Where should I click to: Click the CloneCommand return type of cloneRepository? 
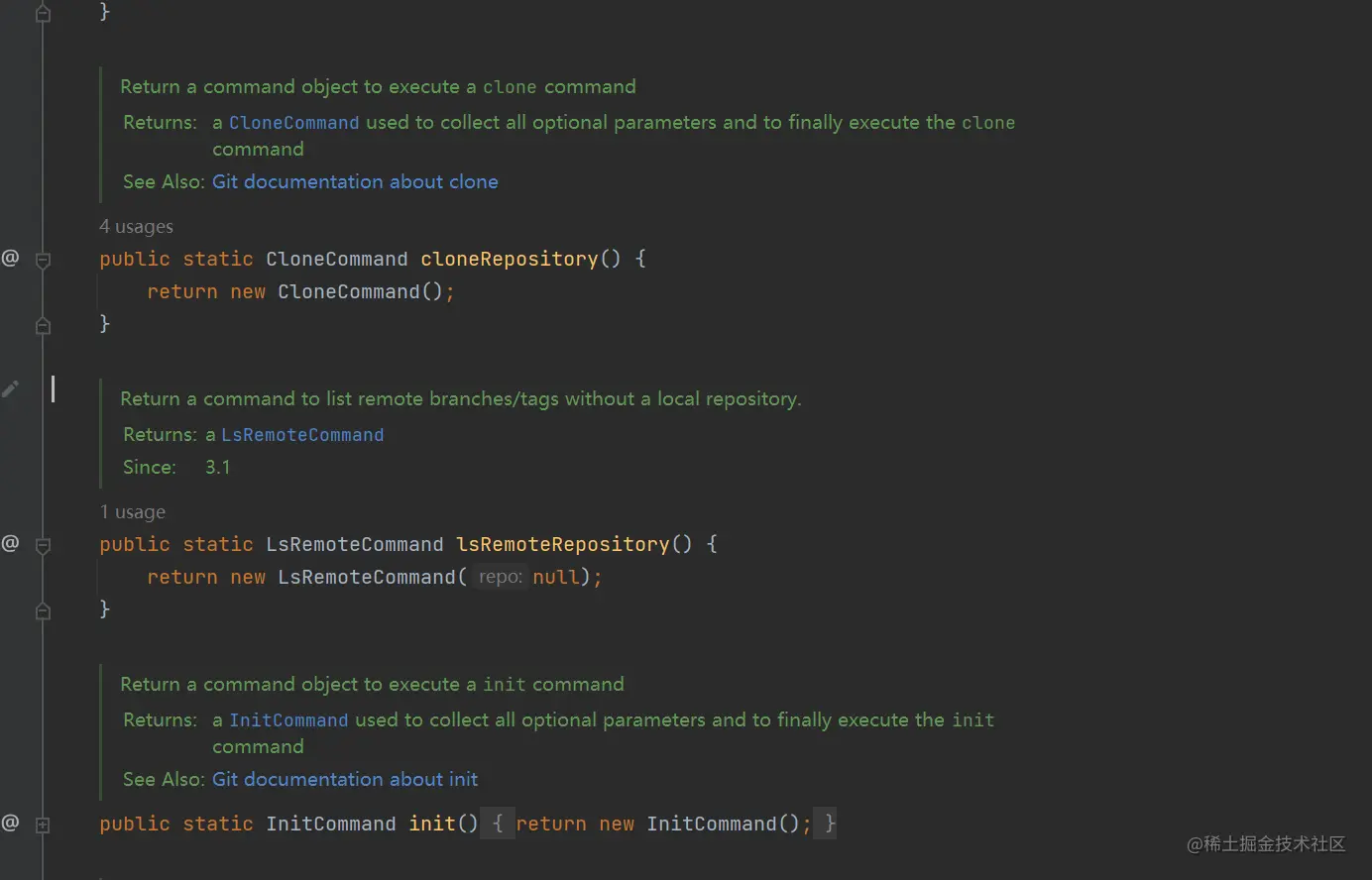tap(337, 259)
